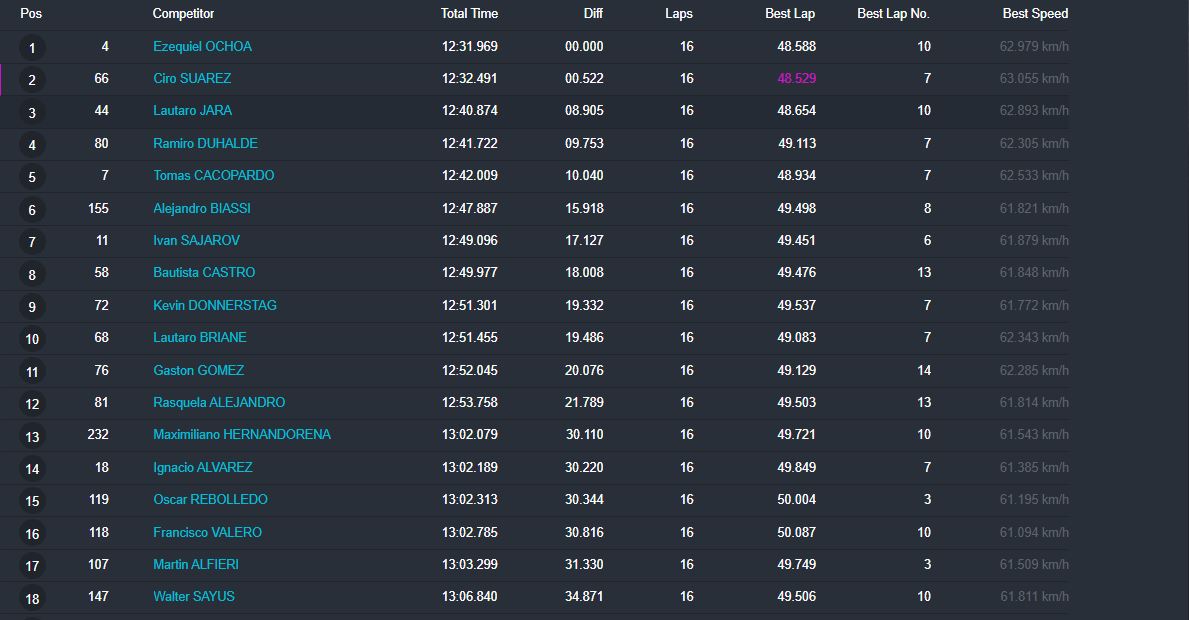Click the purple fastest lap time 48.529
Screen dimensions: 1189x620
796,78
